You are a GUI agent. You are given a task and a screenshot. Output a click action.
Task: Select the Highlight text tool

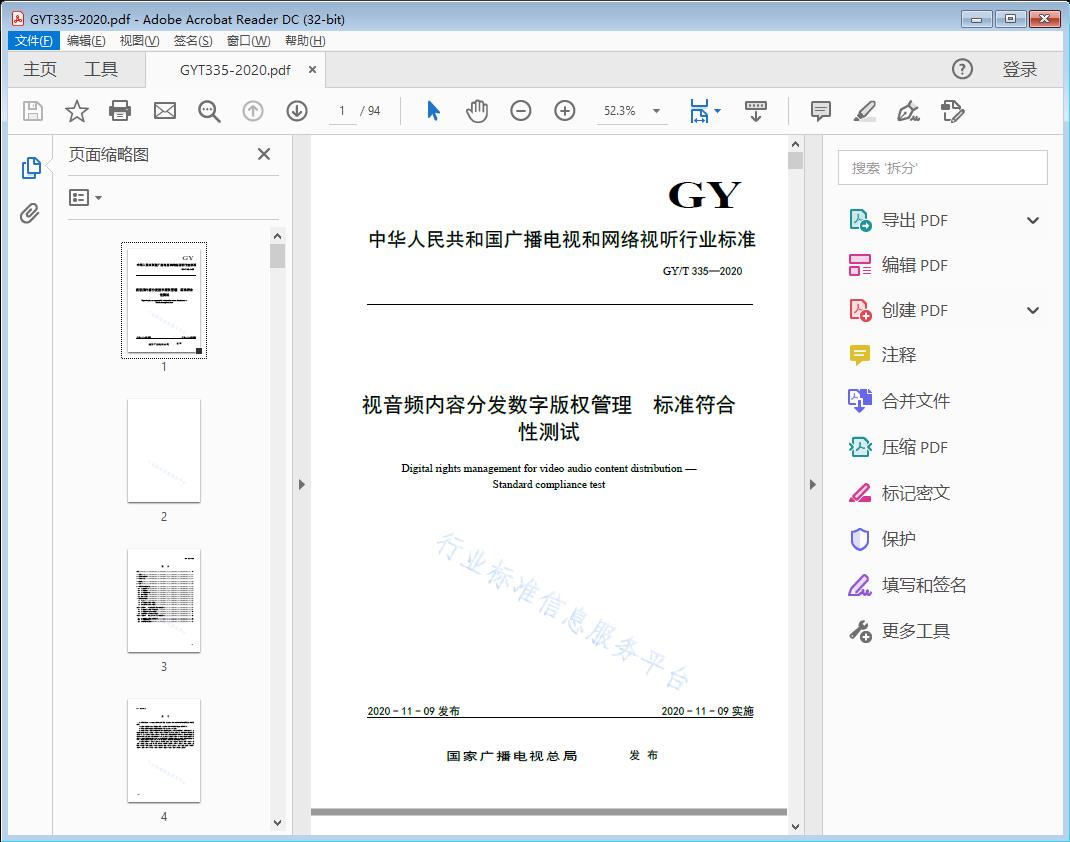(863, 111)
